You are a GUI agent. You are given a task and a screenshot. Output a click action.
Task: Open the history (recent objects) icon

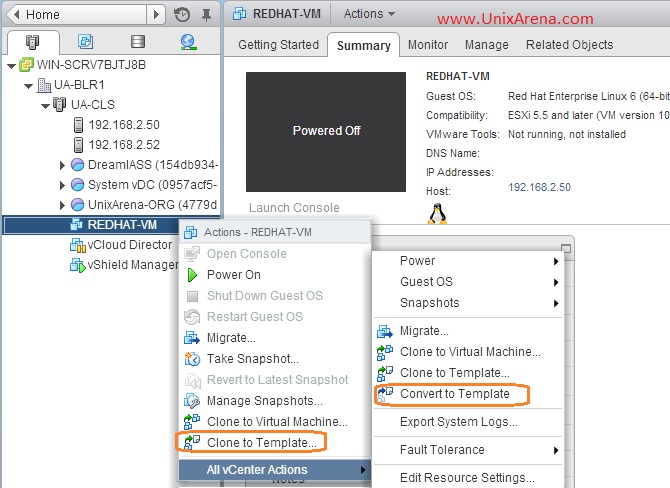click(x=182, y=15)
